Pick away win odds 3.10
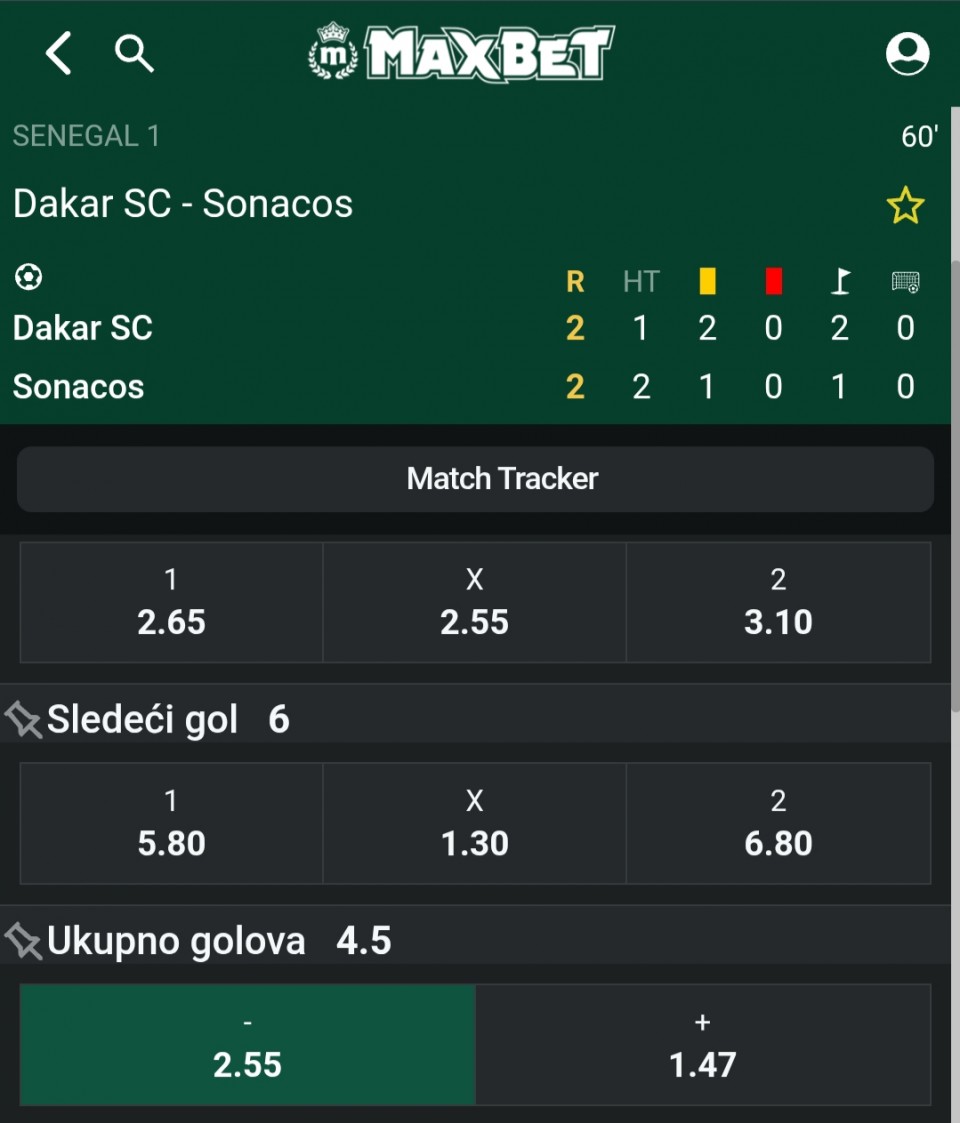This screenshot has width=960, height=1123. 778,603
